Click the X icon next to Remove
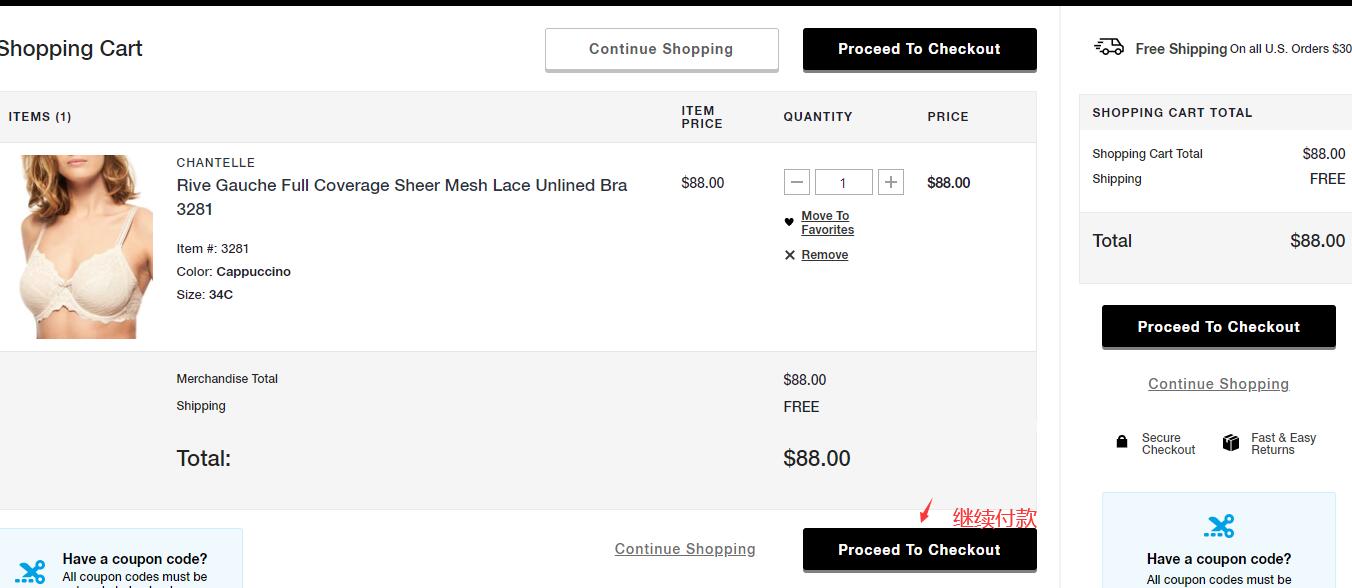Screen dimensions: 1352x588 click(790, 255)
